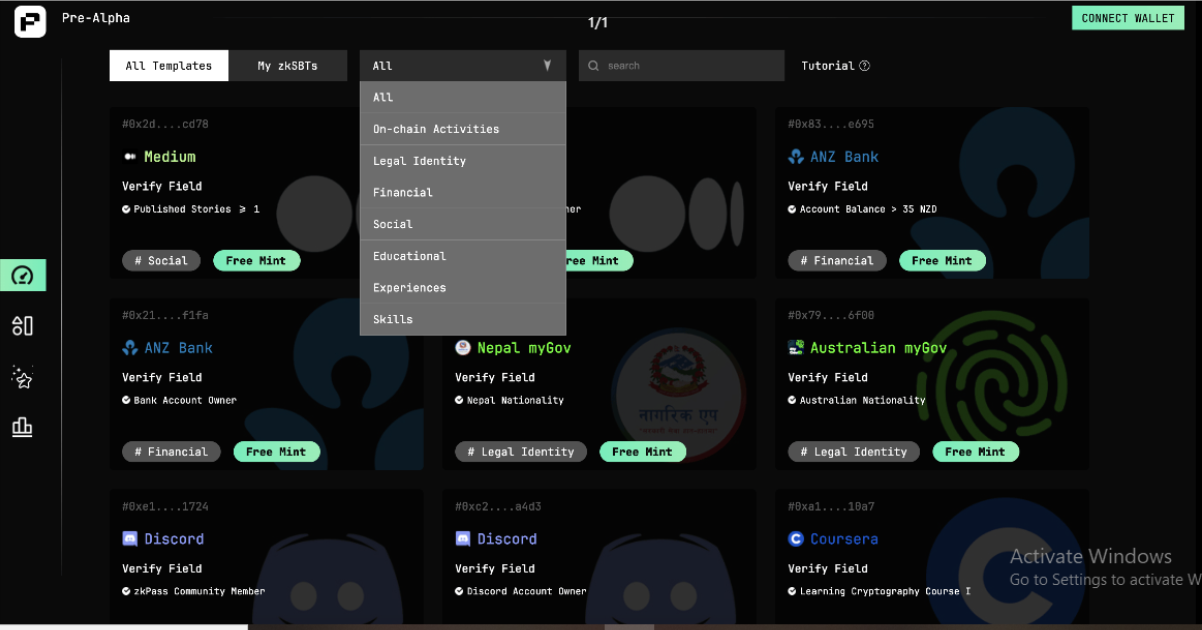
Task: Open the dashboard gauge icon in the sidebar
Action: [x=23, y=276]
